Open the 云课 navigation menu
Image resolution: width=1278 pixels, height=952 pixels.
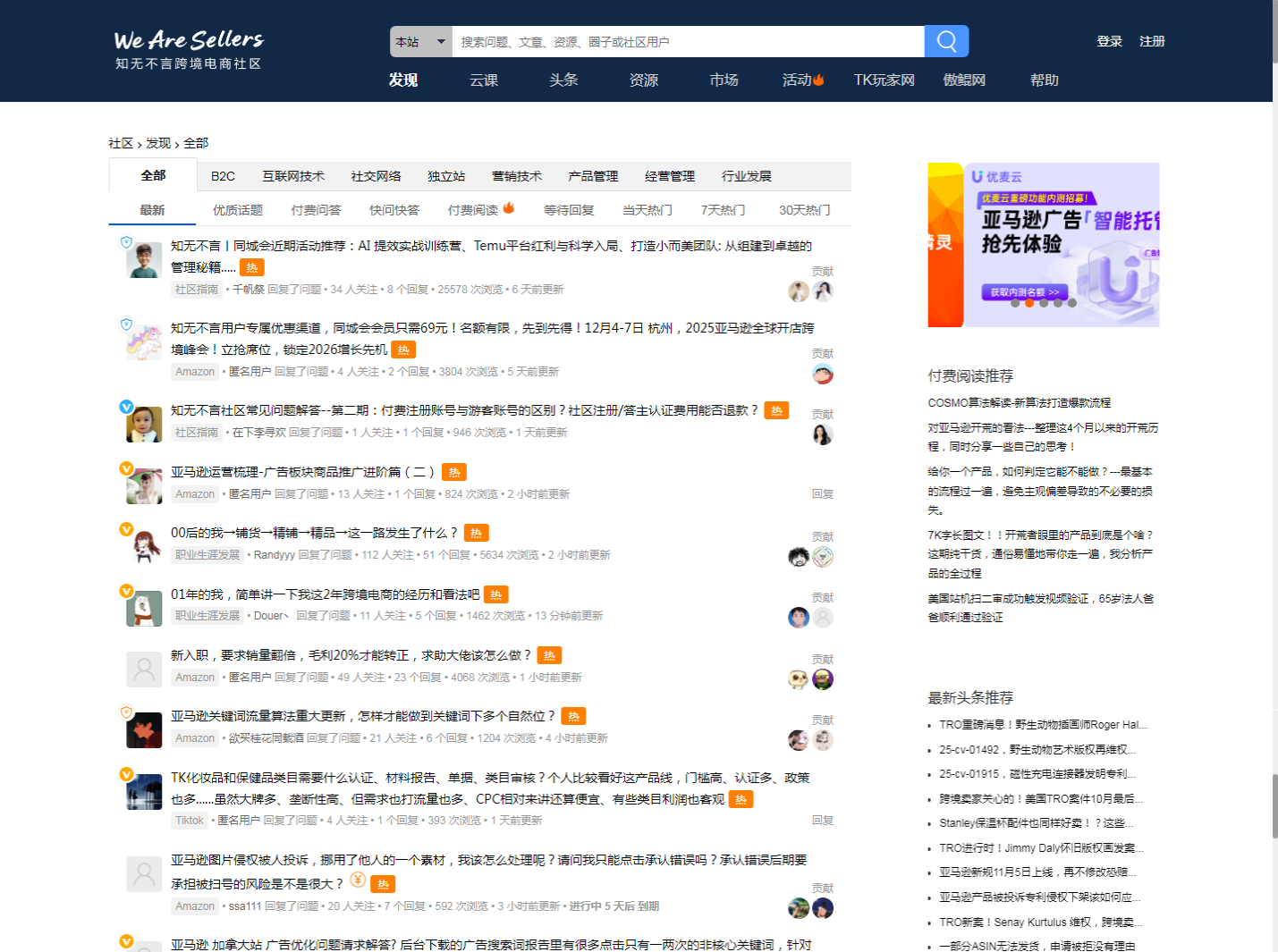pyautogui.click(x=484, y=80)
